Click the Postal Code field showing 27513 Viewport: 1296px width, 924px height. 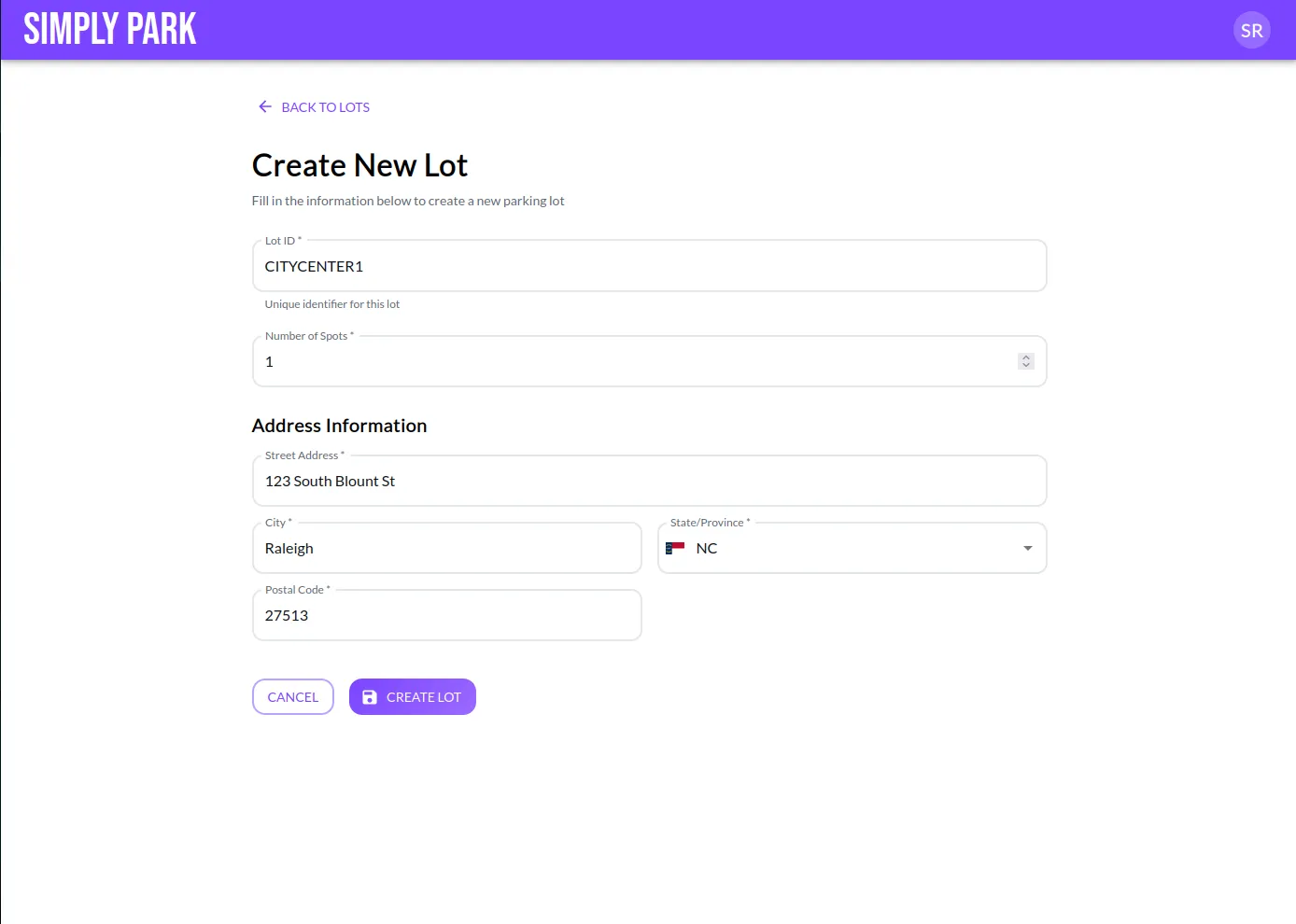[446, 615]
